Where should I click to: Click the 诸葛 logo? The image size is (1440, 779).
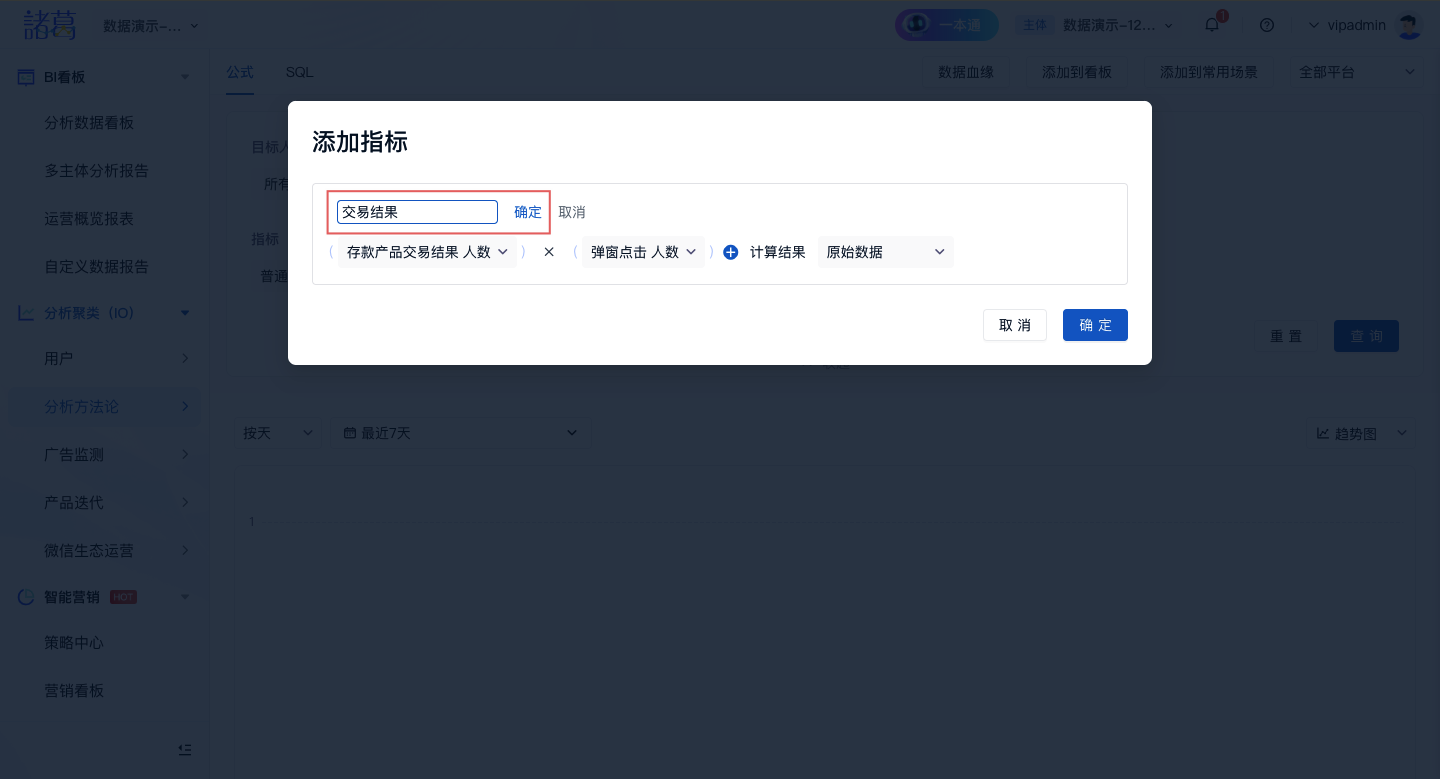[x=50, y=25]
